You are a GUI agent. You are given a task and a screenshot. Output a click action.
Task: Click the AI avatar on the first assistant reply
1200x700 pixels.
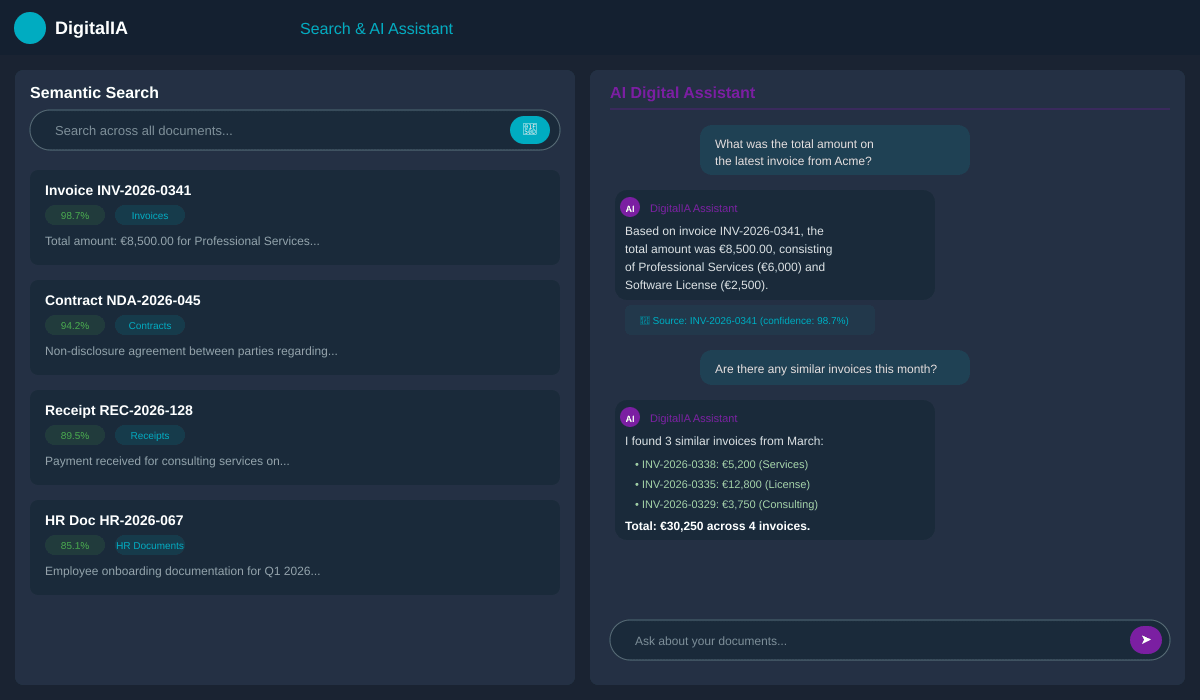(630, 207)
